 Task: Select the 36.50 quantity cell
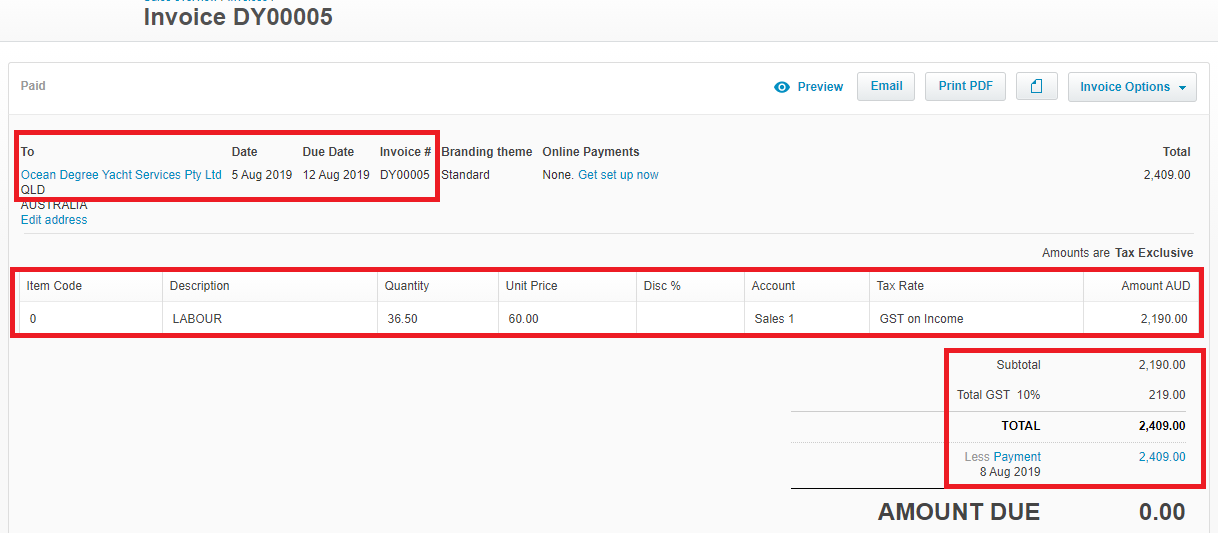tap(438, 319)
